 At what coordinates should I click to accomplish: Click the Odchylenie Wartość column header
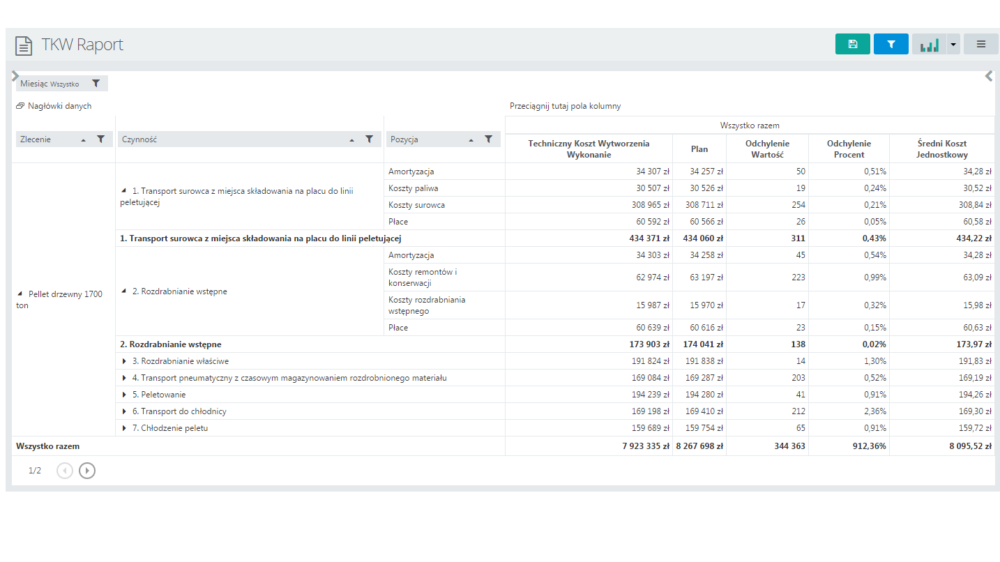click(x=767, y=149)
